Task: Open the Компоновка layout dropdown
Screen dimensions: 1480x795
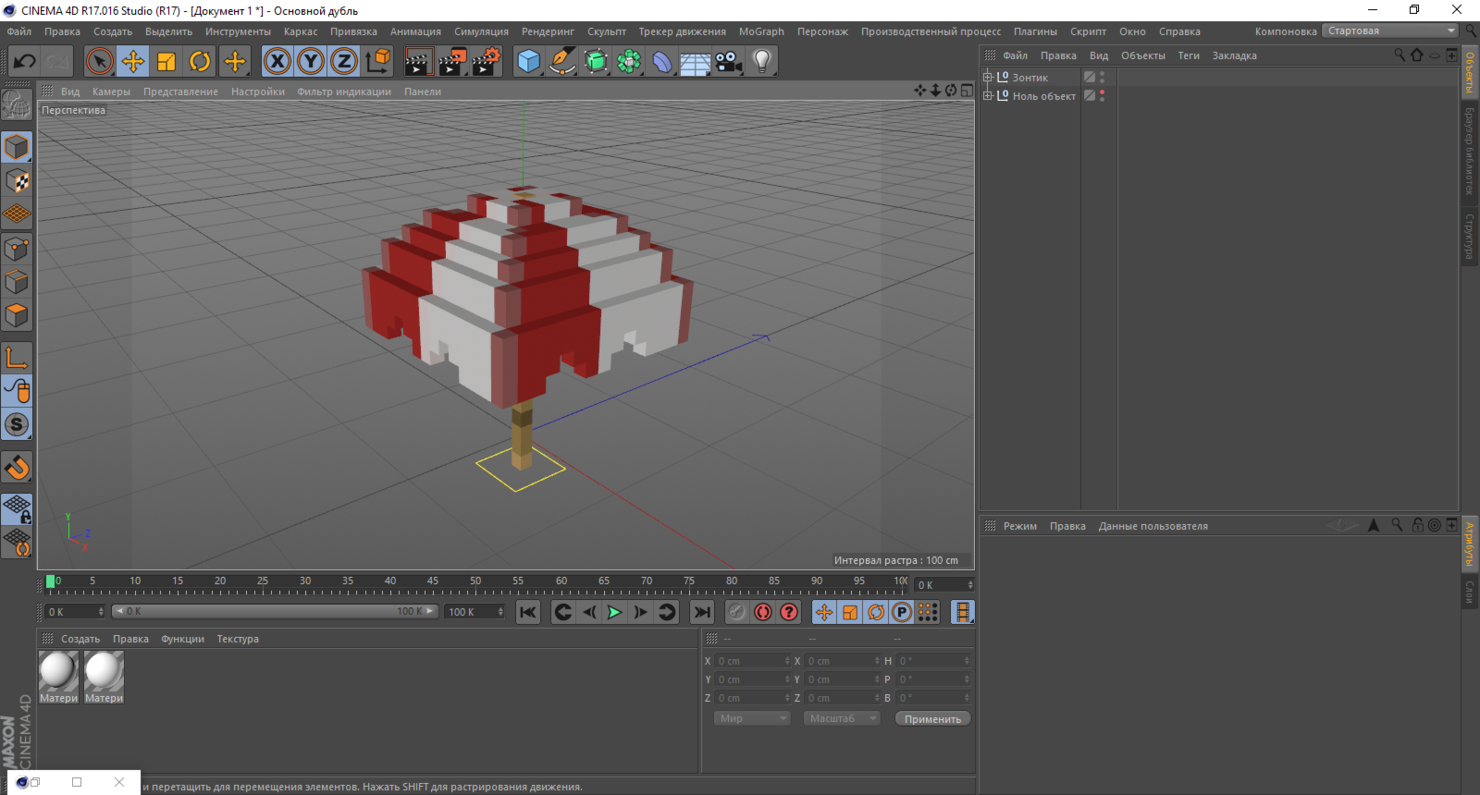Action: click(1390, 30)
